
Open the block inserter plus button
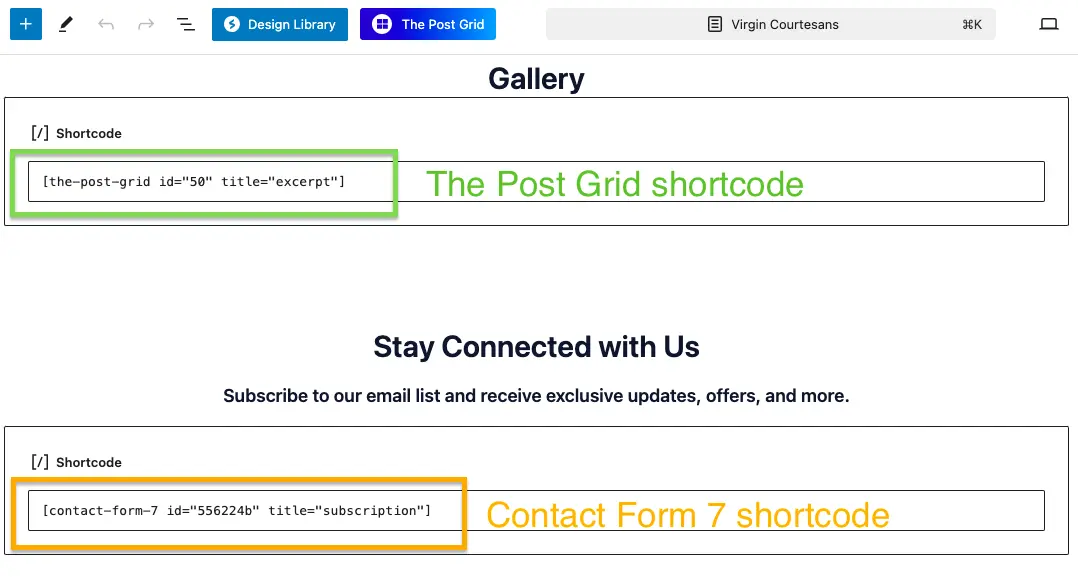click(x=26, y=24)
